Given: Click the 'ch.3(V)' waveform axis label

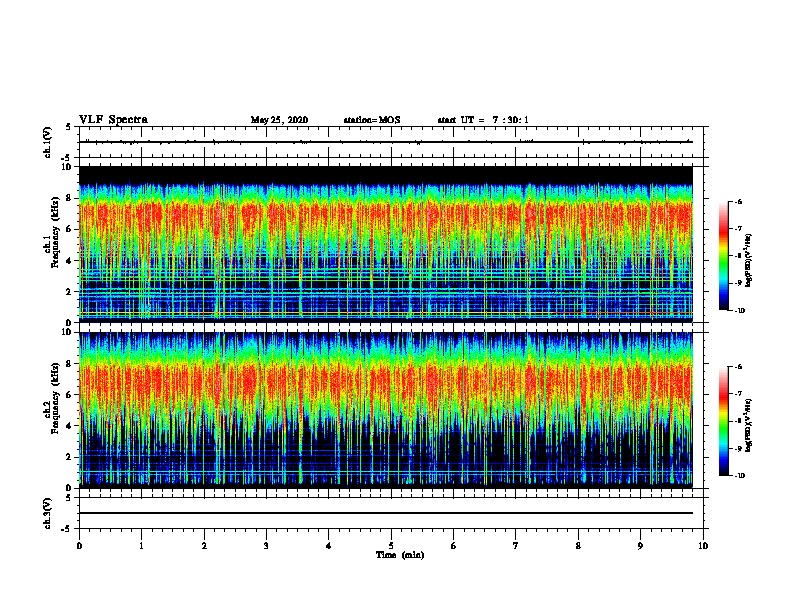Looking at the screenshot, I should (48, 514).
